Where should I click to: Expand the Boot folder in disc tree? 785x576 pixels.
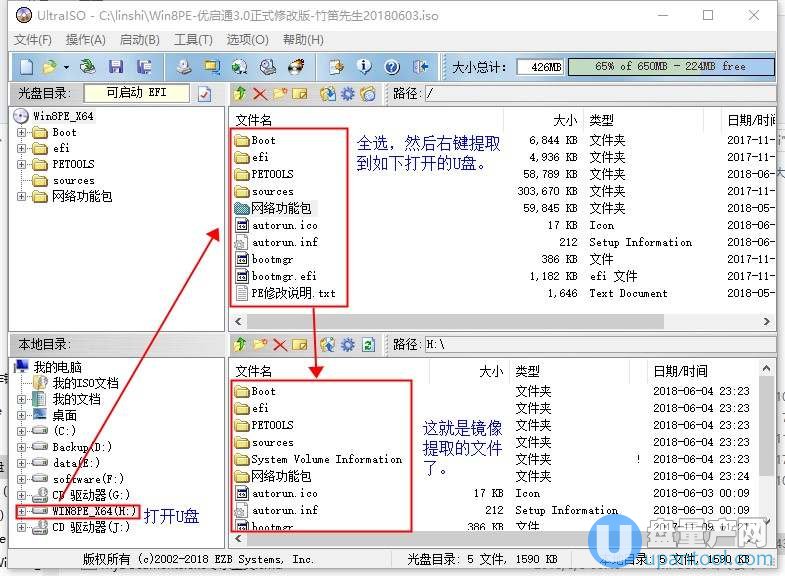(x=23, y=132)
